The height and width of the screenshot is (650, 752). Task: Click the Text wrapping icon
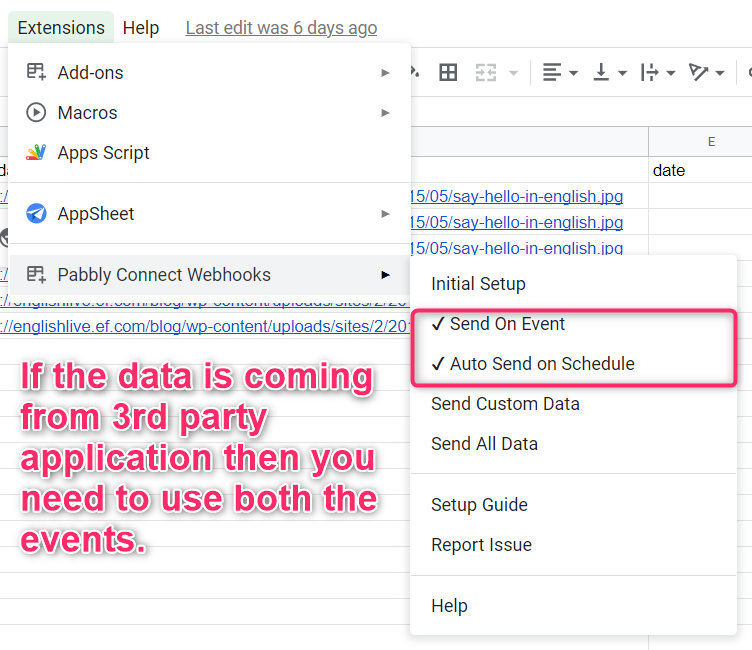(650, 73)
